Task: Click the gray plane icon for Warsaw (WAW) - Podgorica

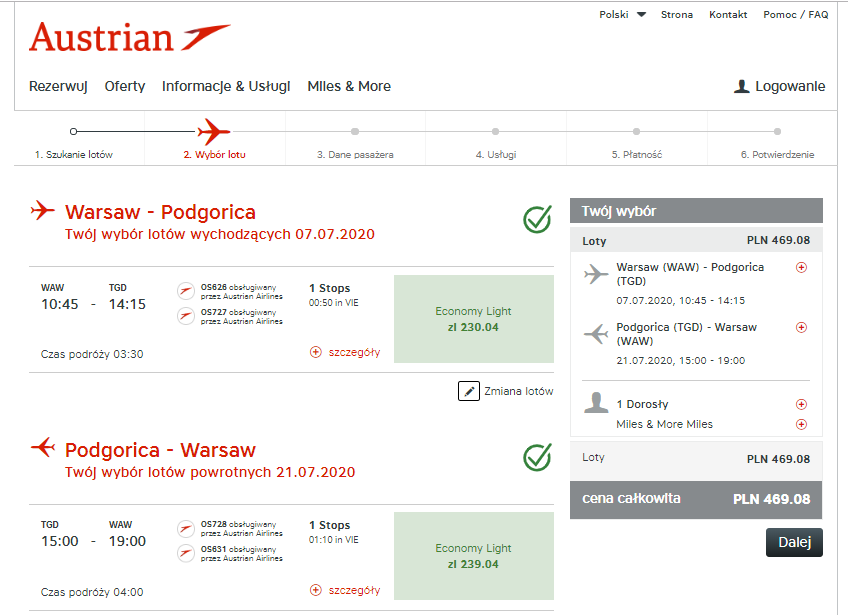Action: (596, 274)
